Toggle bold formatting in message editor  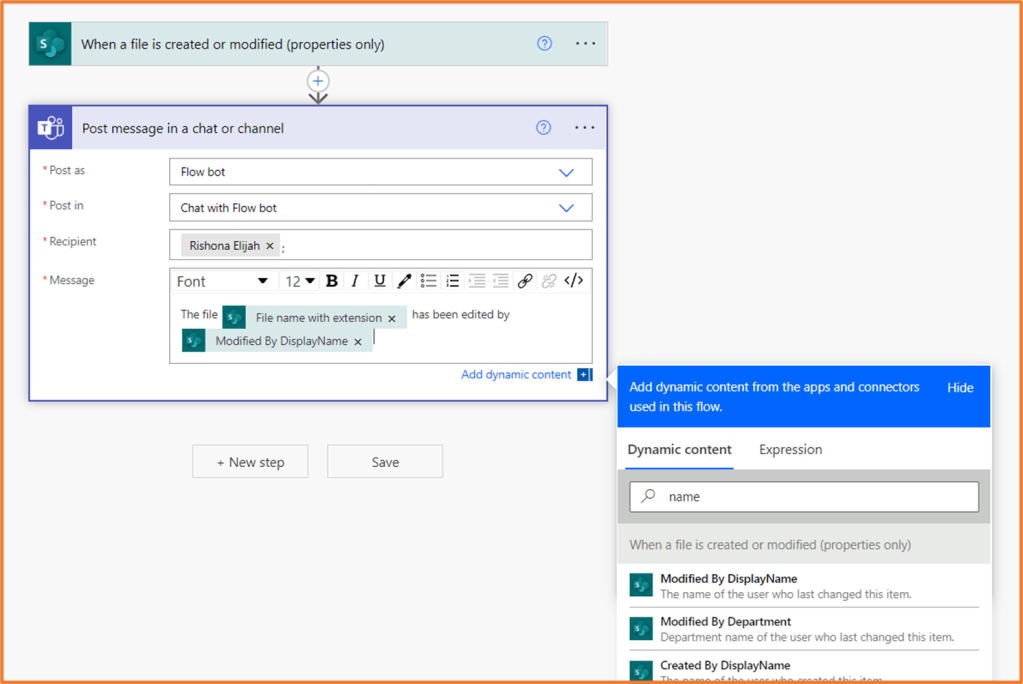(332, 281)
